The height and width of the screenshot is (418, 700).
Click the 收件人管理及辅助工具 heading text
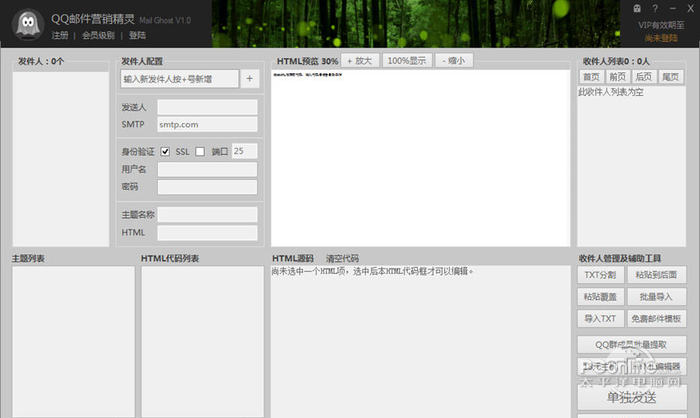620,258
